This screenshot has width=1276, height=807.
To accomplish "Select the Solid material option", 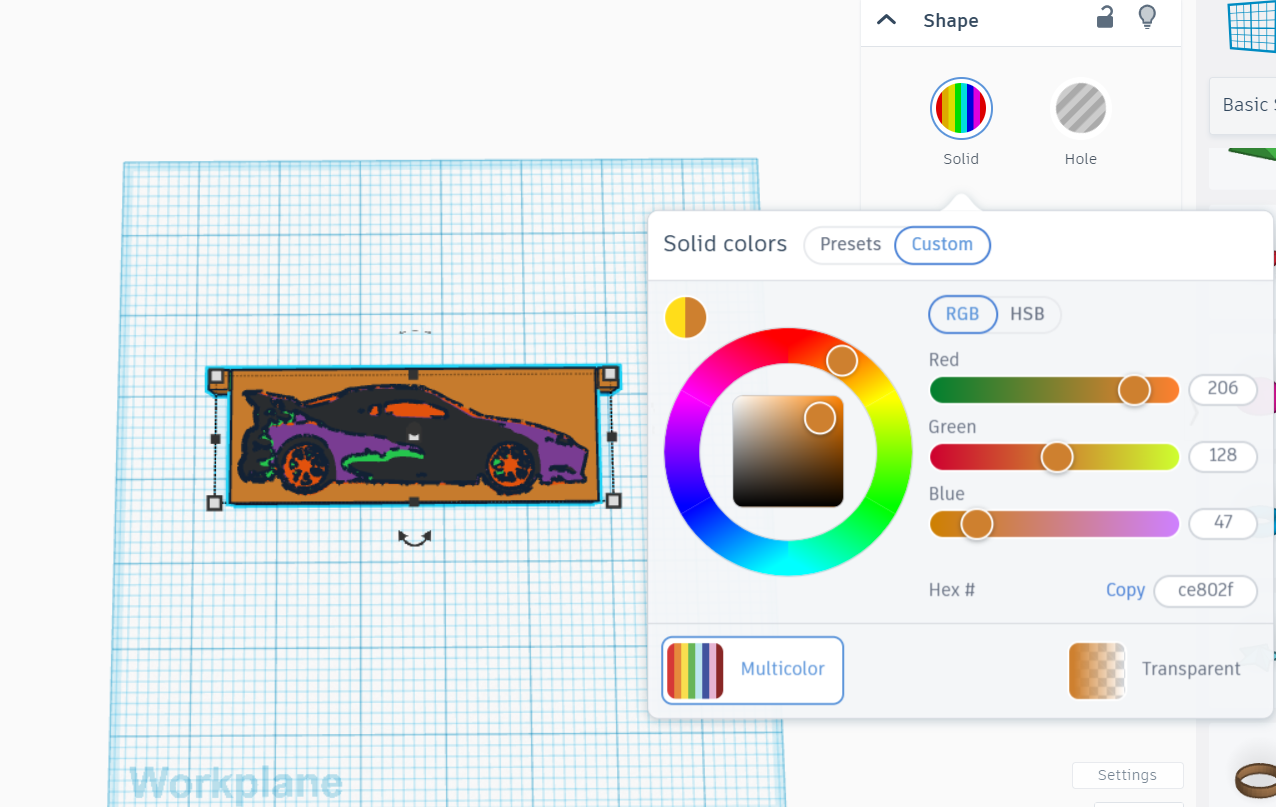I will [960, 108].
